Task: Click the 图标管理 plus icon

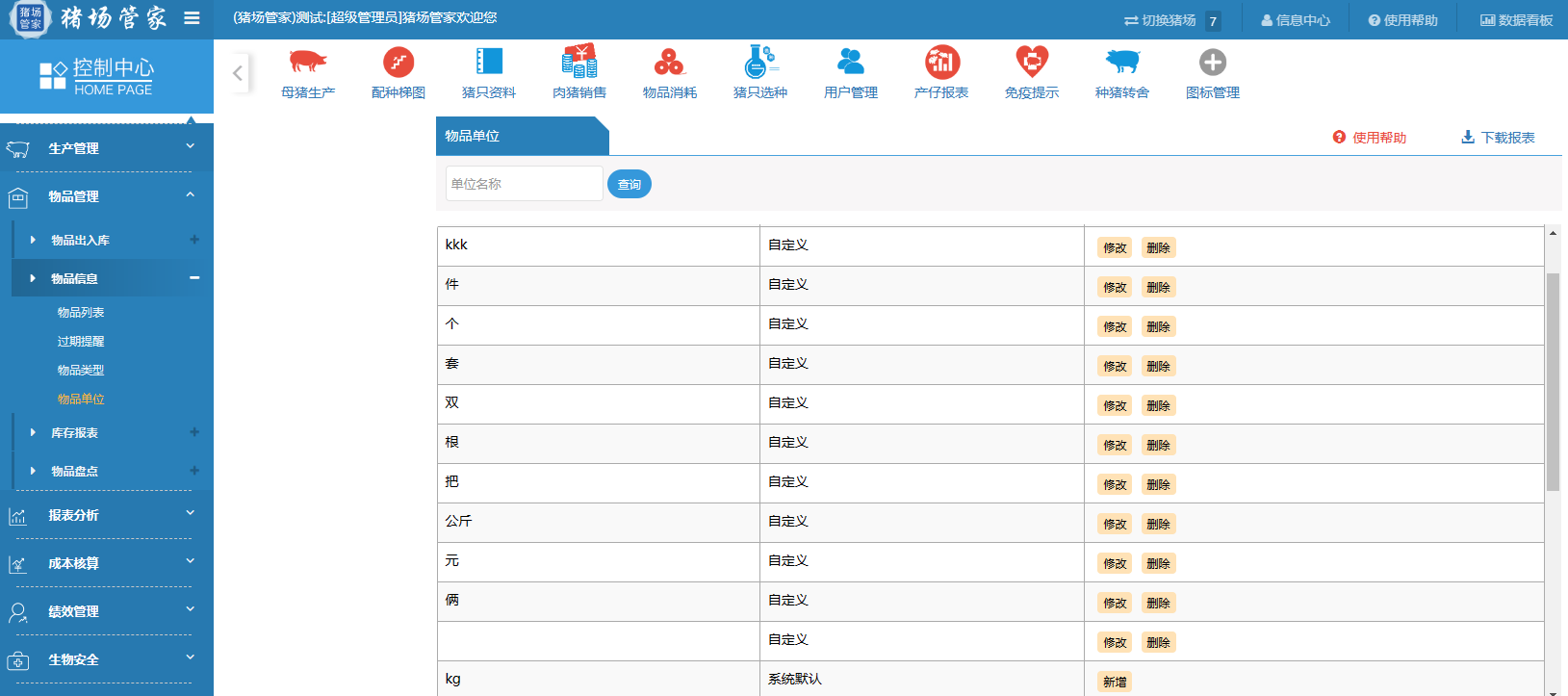Action: pos(1213,63)
